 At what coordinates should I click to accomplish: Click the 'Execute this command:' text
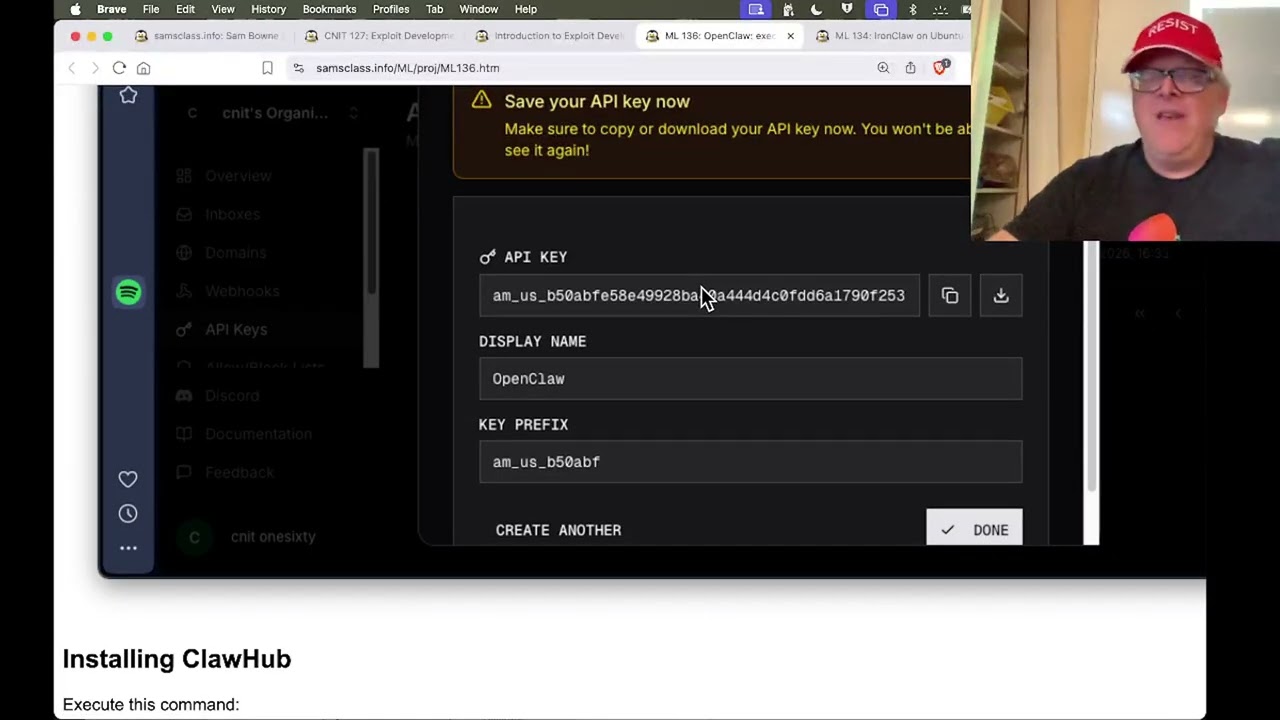[151, 704]
